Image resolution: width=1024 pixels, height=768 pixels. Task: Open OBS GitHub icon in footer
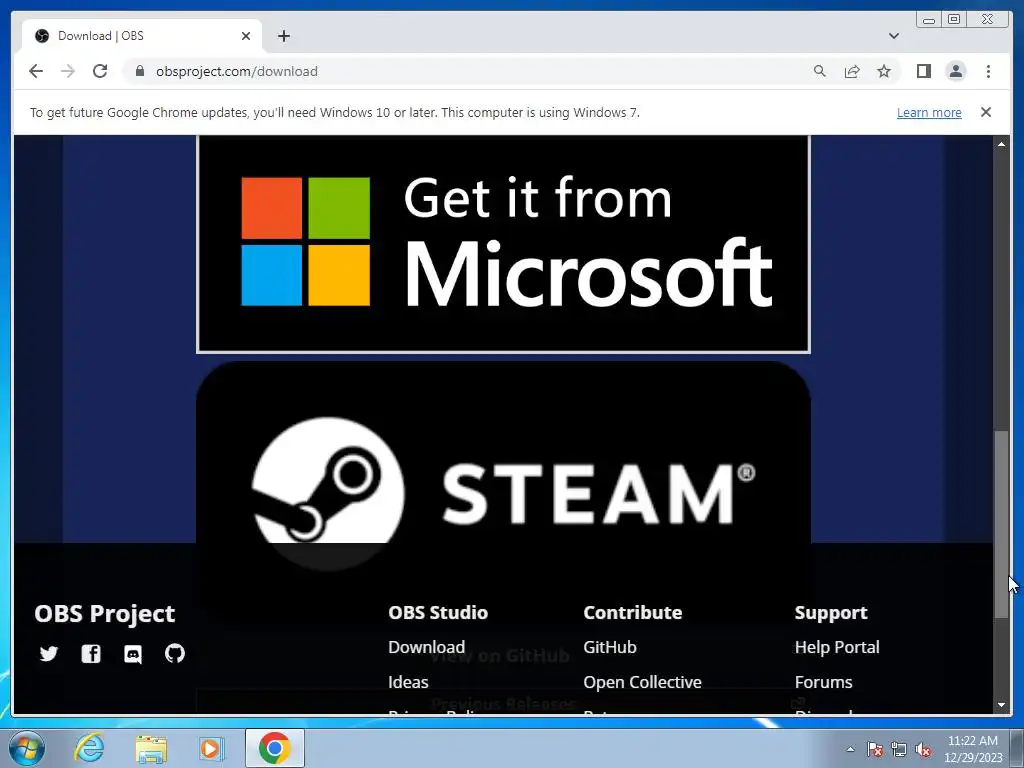pos(175,654)
